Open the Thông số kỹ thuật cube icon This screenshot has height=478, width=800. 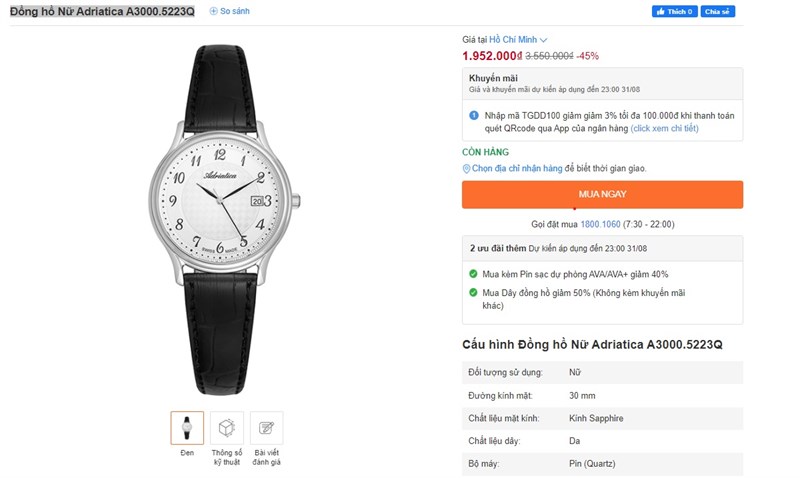(226, 427)
